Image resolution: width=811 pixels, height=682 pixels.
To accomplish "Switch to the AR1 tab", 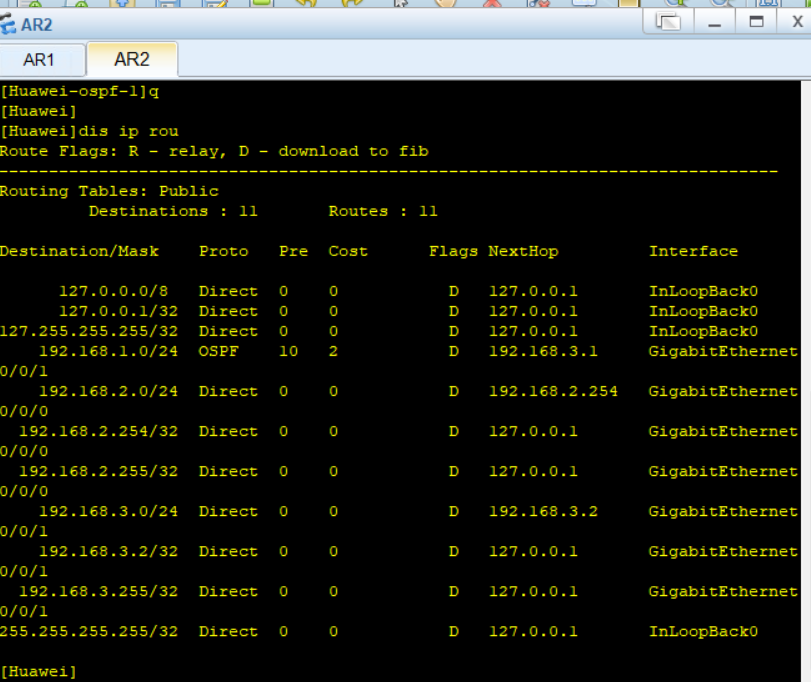I will pos(41,60).
